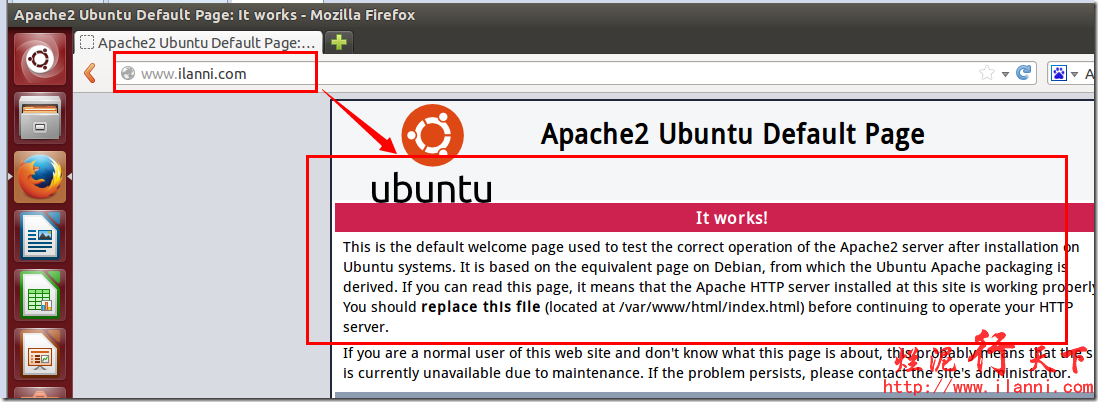Launch LibreOffice Calc from the dock
Viewport: 1098px width, 402px height.
tap(40, 295)
